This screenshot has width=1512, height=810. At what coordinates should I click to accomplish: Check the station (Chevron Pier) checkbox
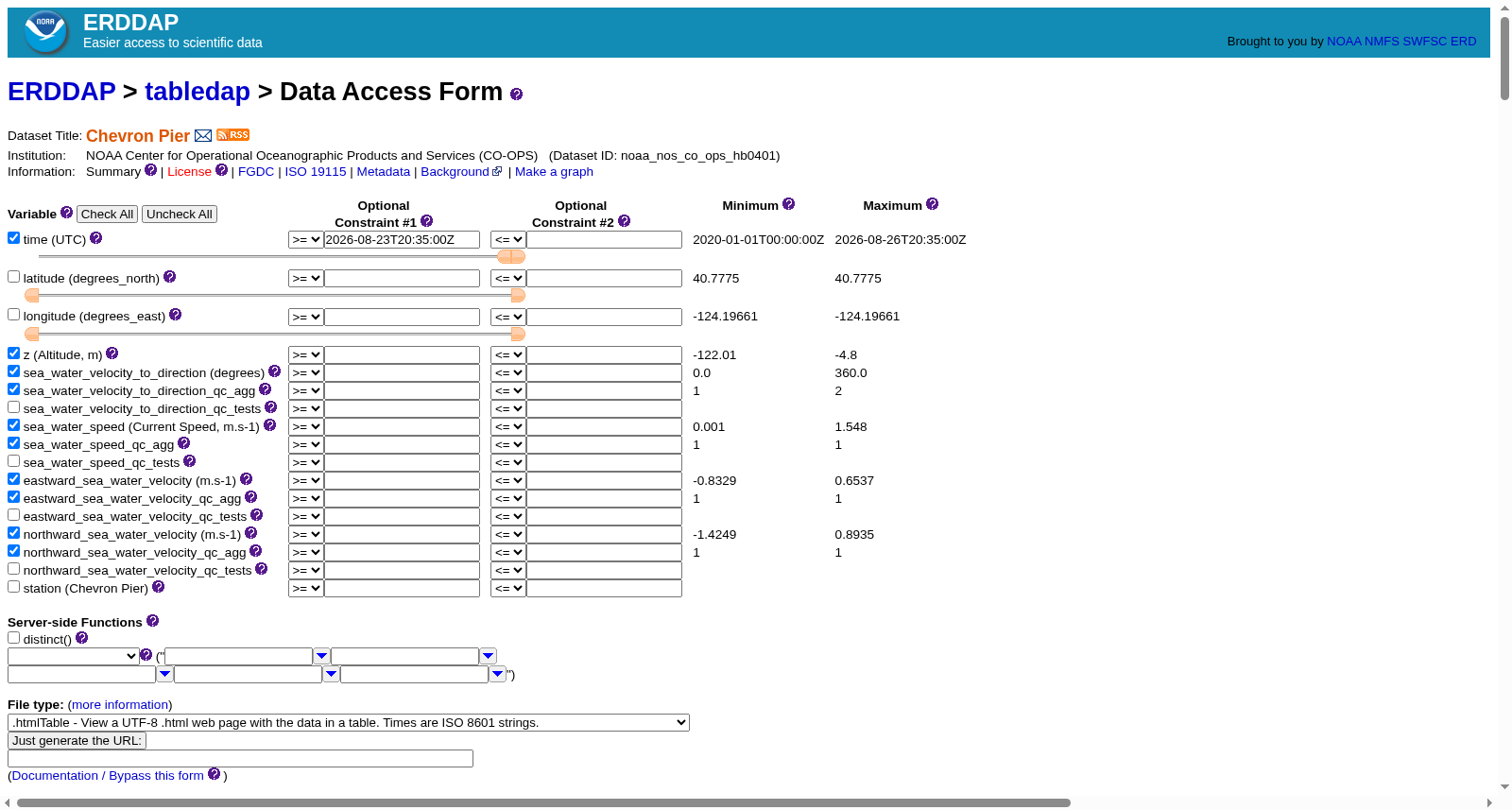pyautogui.click(x=14, y=587)
